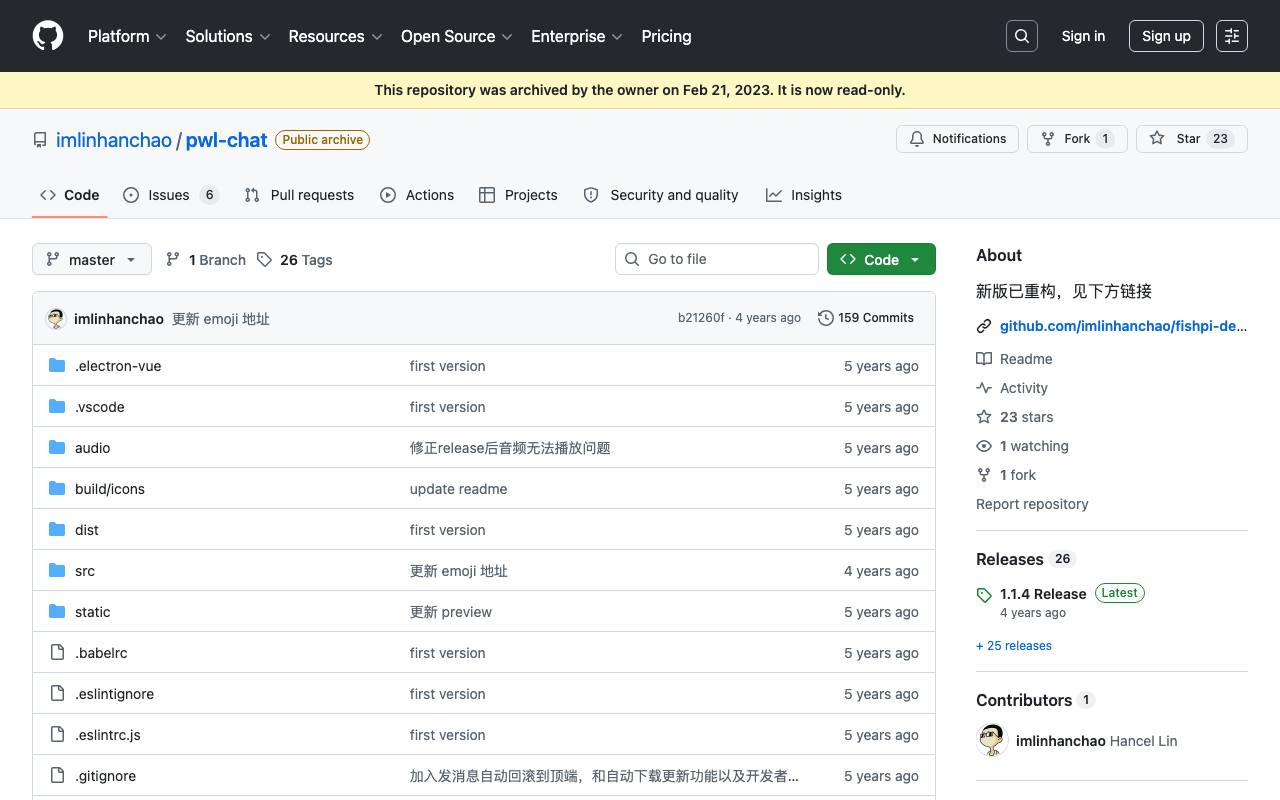Go to the GitHub homepage logo
This screenshot has height=800, width=1280.
click(48, 36)
